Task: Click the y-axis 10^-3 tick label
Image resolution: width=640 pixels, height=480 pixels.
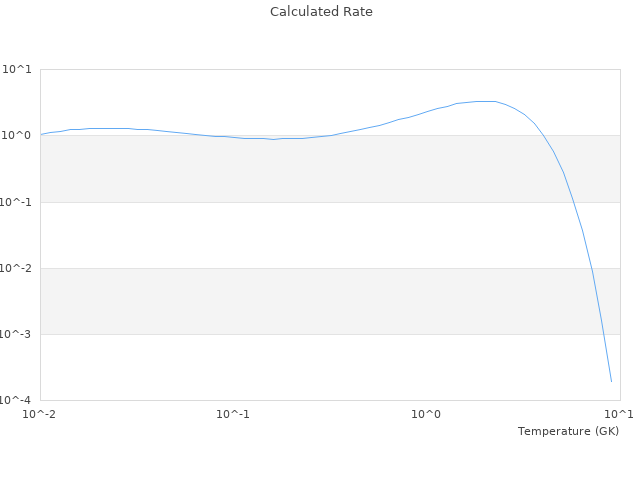Action: pos(16,334)
